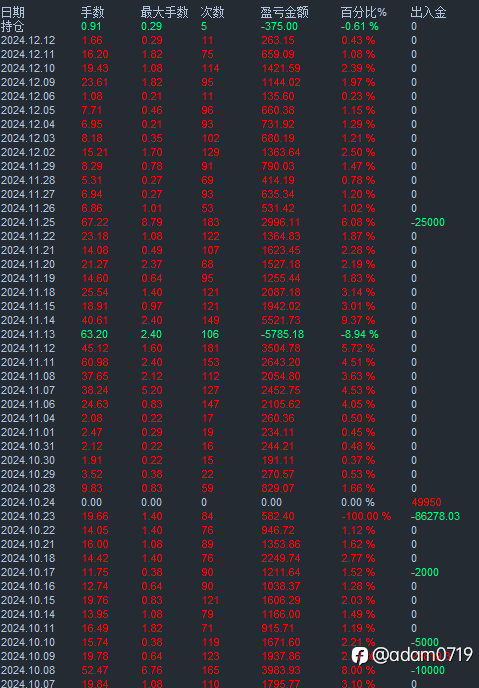Viewport: 479px width, 688px height.
Task: Click the 最大手数 column header
Action: (x=164, y=12)
